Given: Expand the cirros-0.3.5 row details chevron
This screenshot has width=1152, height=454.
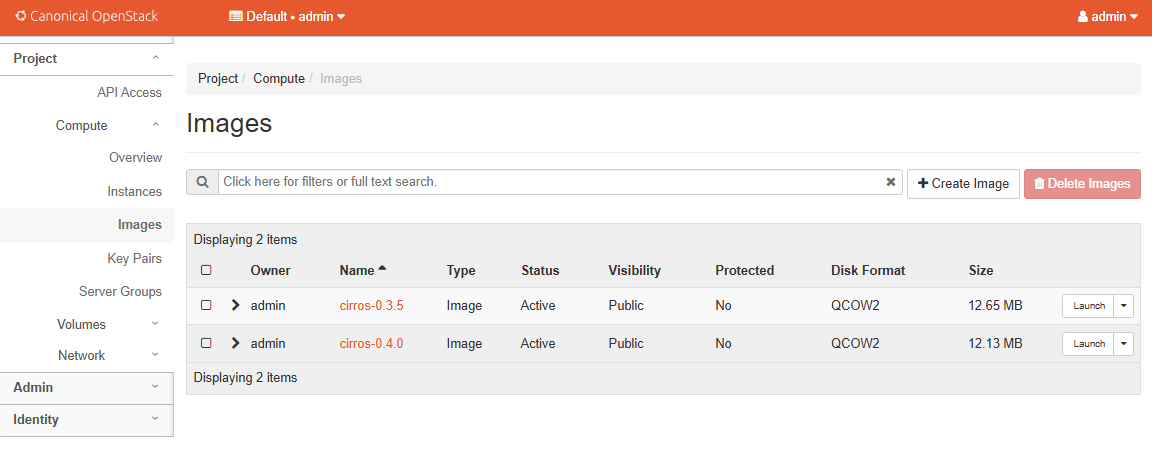Looking at the screenshot, I should tap(235, 305).
